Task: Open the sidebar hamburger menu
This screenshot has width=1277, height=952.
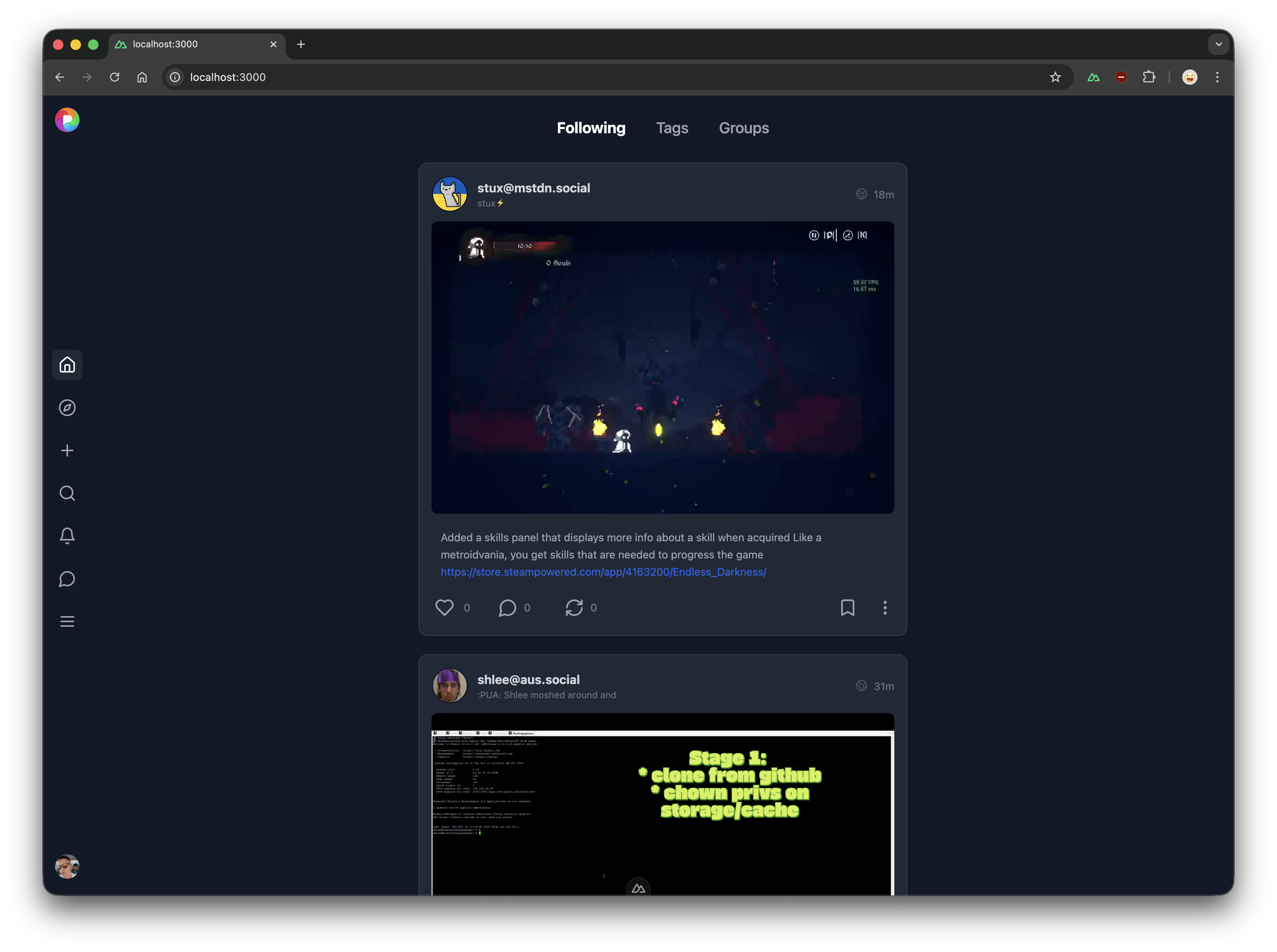Action: tap(67, 621)
